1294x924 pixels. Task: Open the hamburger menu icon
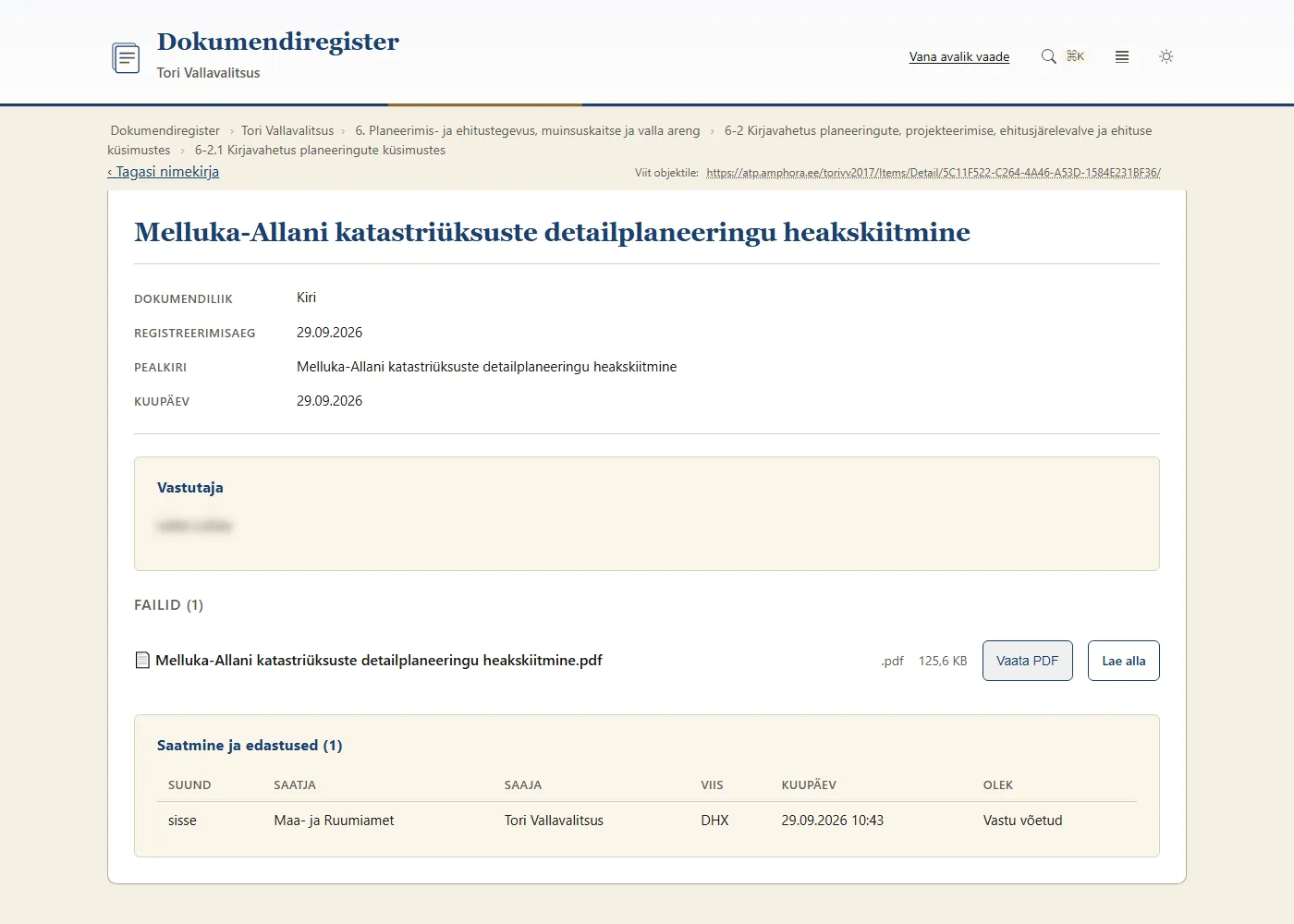point(1122,56)
